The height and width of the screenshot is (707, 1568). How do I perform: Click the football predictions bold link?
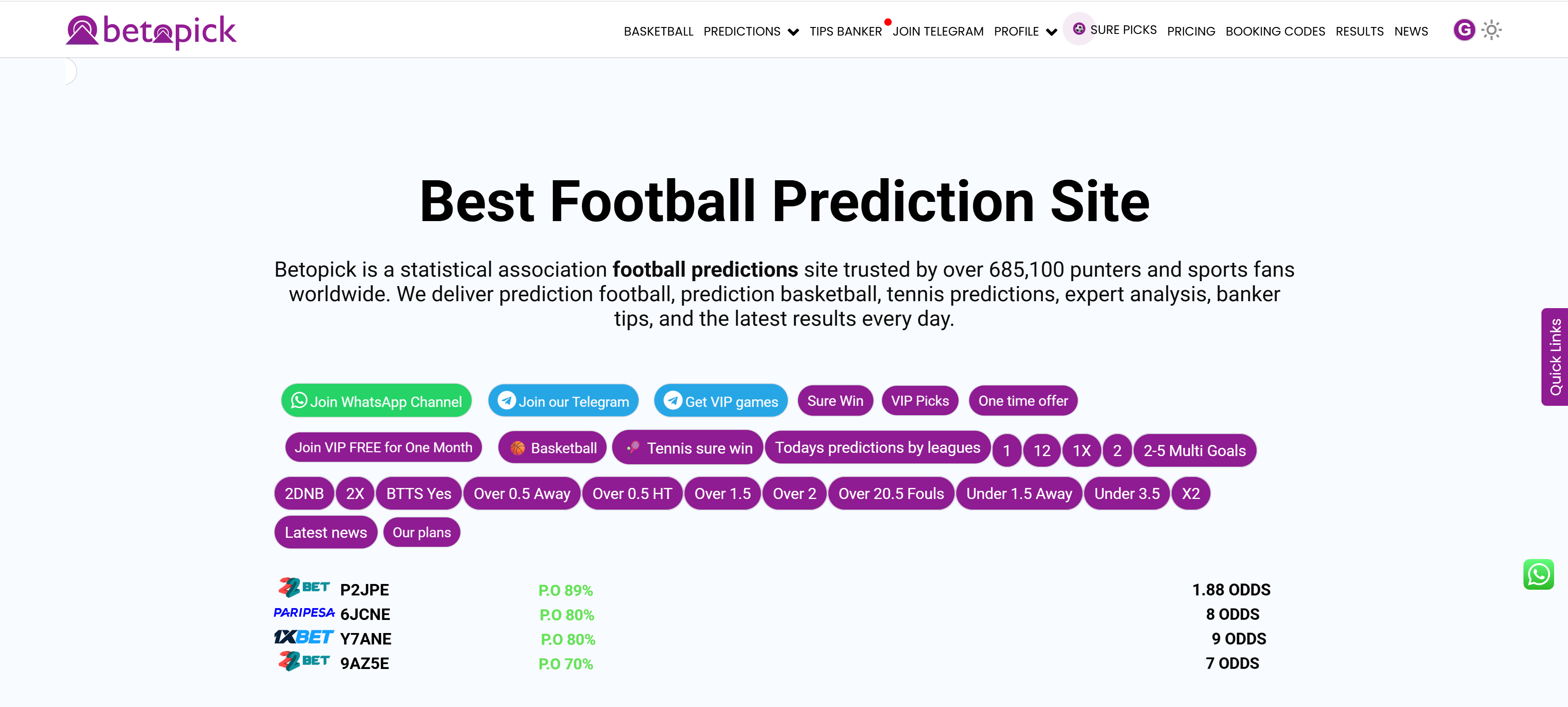coord(705,270)
